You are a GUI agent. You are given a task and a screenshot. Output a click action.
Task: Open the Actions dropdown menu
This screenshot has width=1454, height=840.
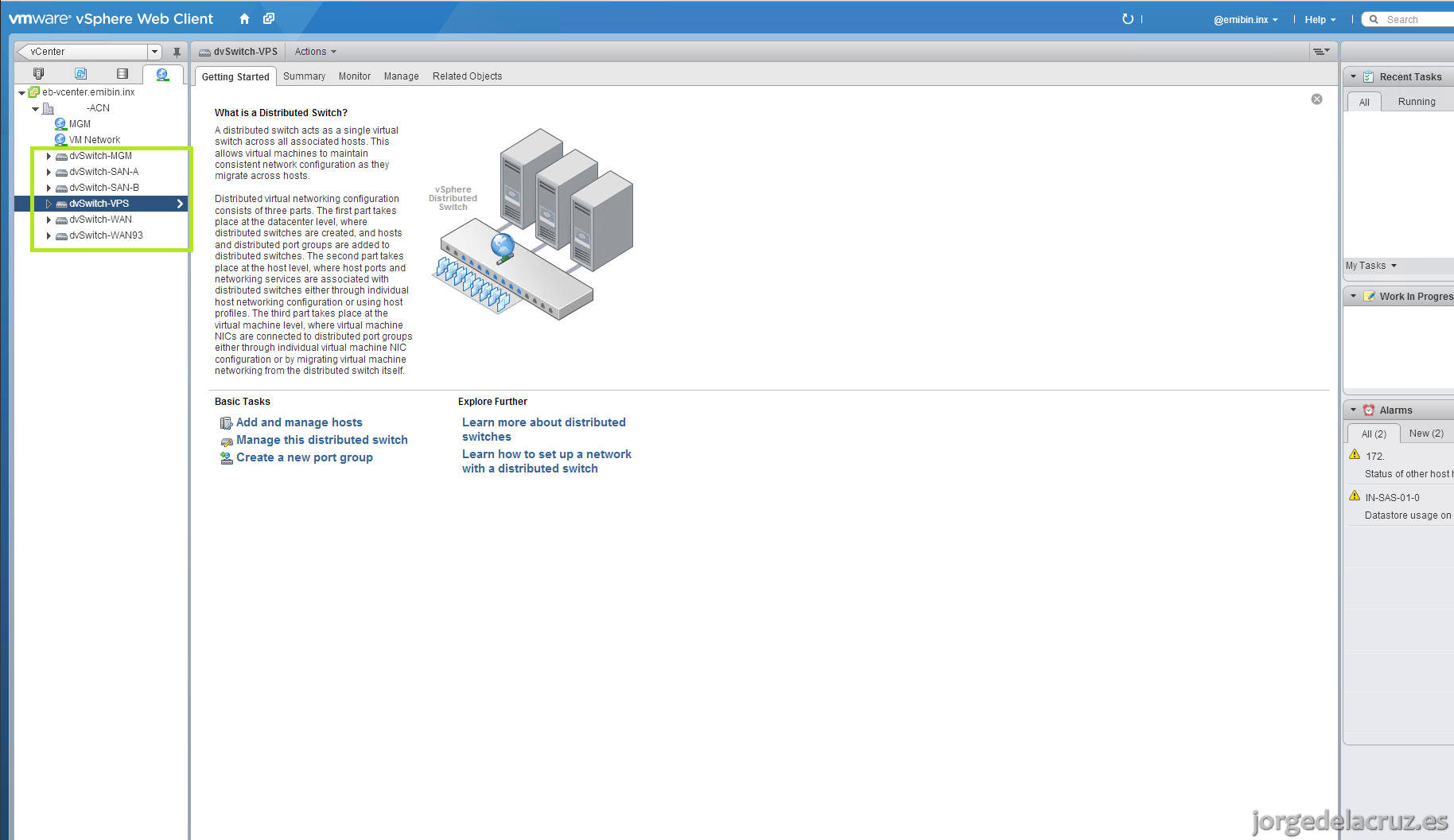(316, 52)
